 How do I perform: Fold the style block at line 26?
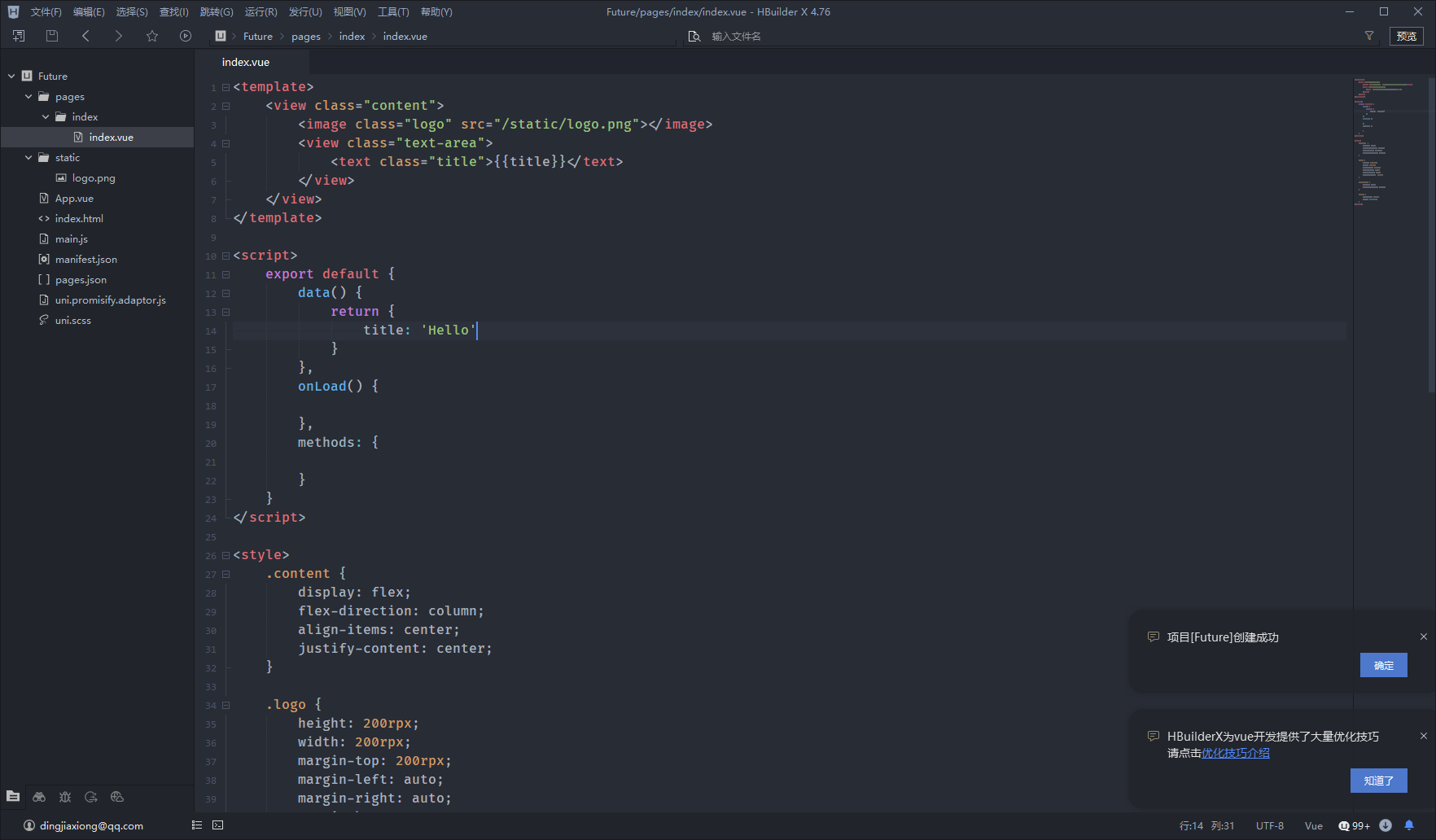point(225,555)
